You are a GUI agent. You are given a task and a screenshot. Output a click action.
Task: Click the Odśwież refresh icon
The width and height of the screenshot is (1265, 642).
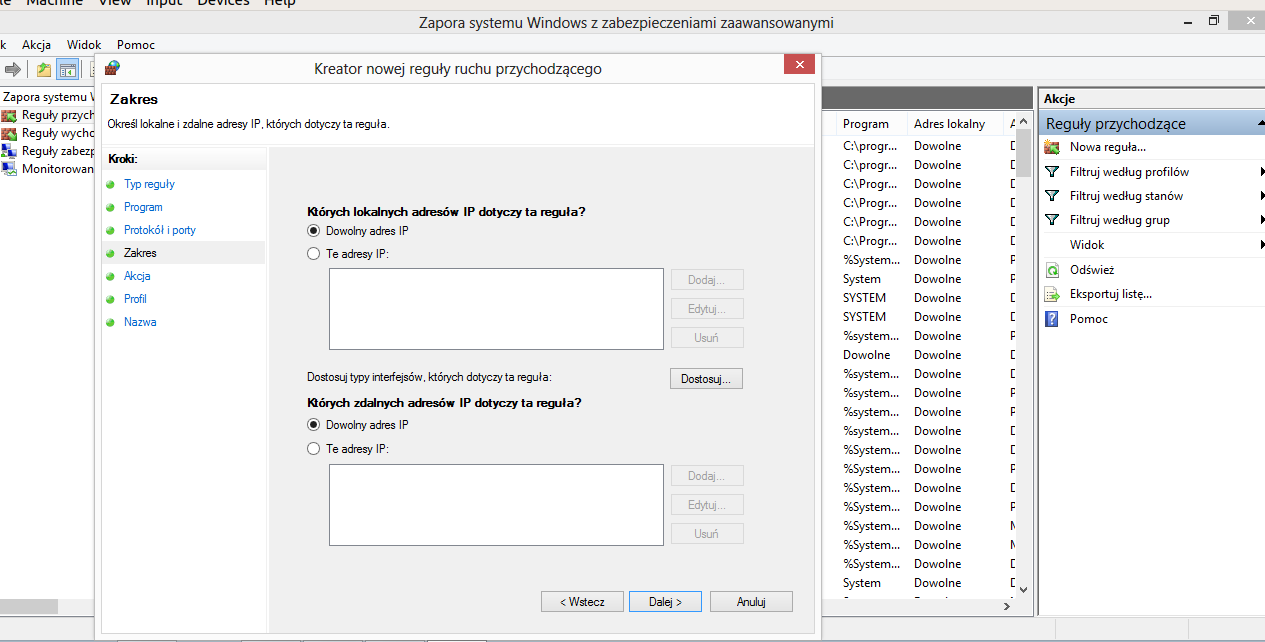pos(1051,270)
